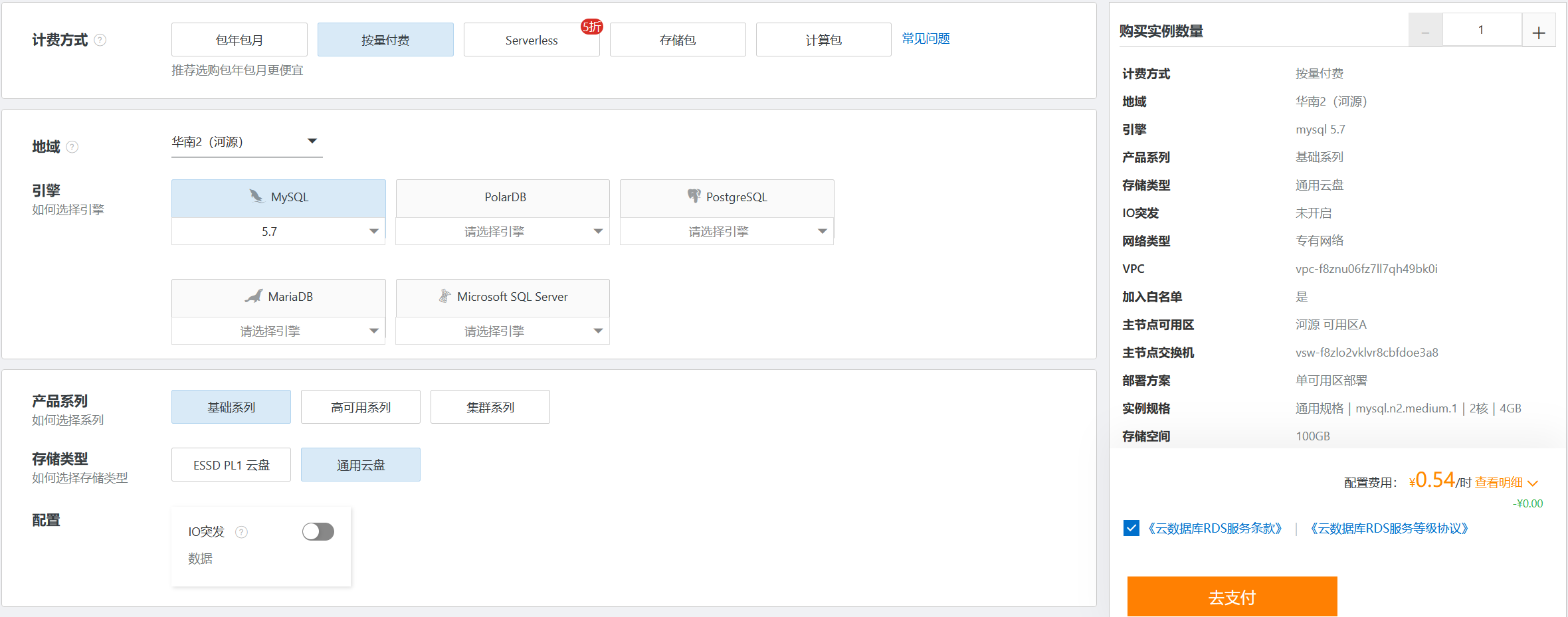Screen dimensions: 1568x617
Task: Click help icon next to IO突发
Action: [242, 532]
